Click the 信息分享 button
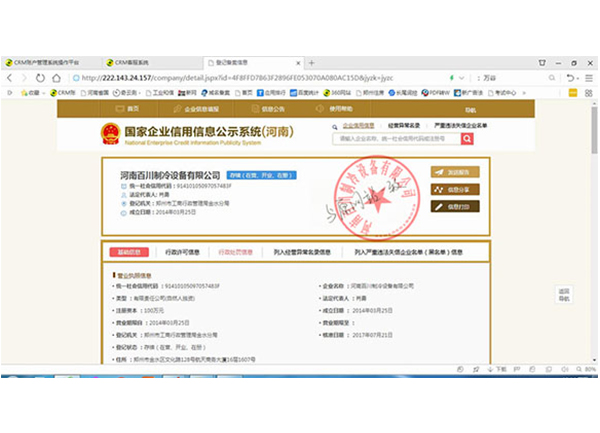Viewport: 600px width, 433px height. 455,188
